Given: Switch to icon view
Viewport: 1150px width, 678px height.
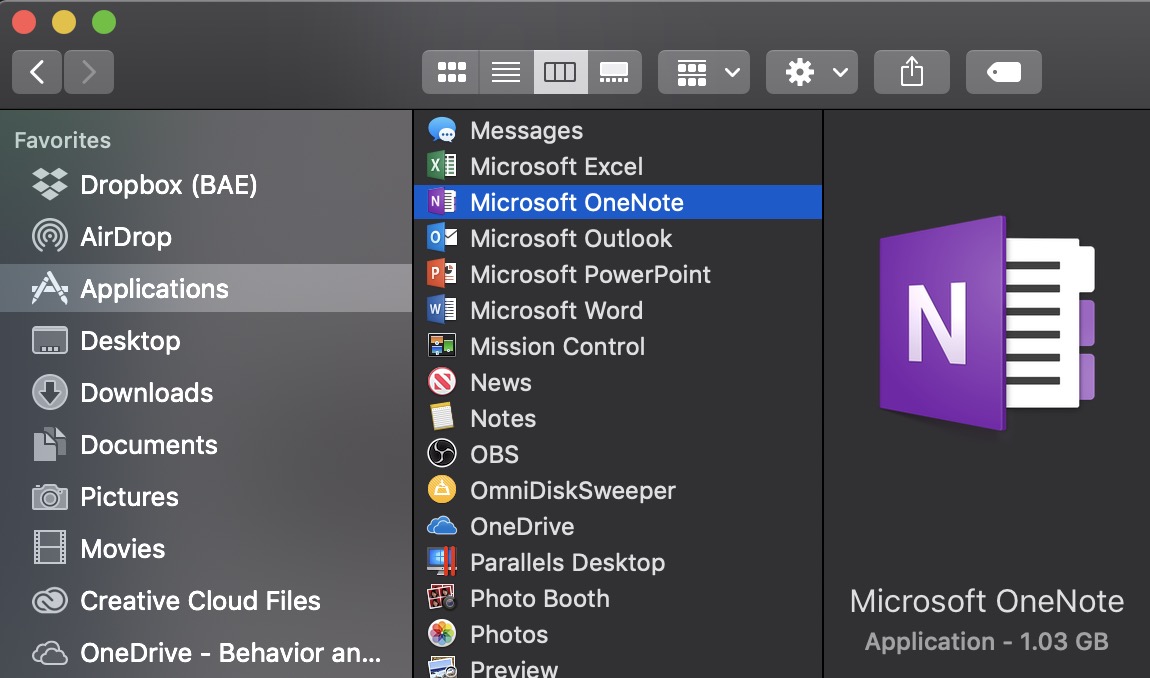Looking at the screenshot, I should [451, 72].
